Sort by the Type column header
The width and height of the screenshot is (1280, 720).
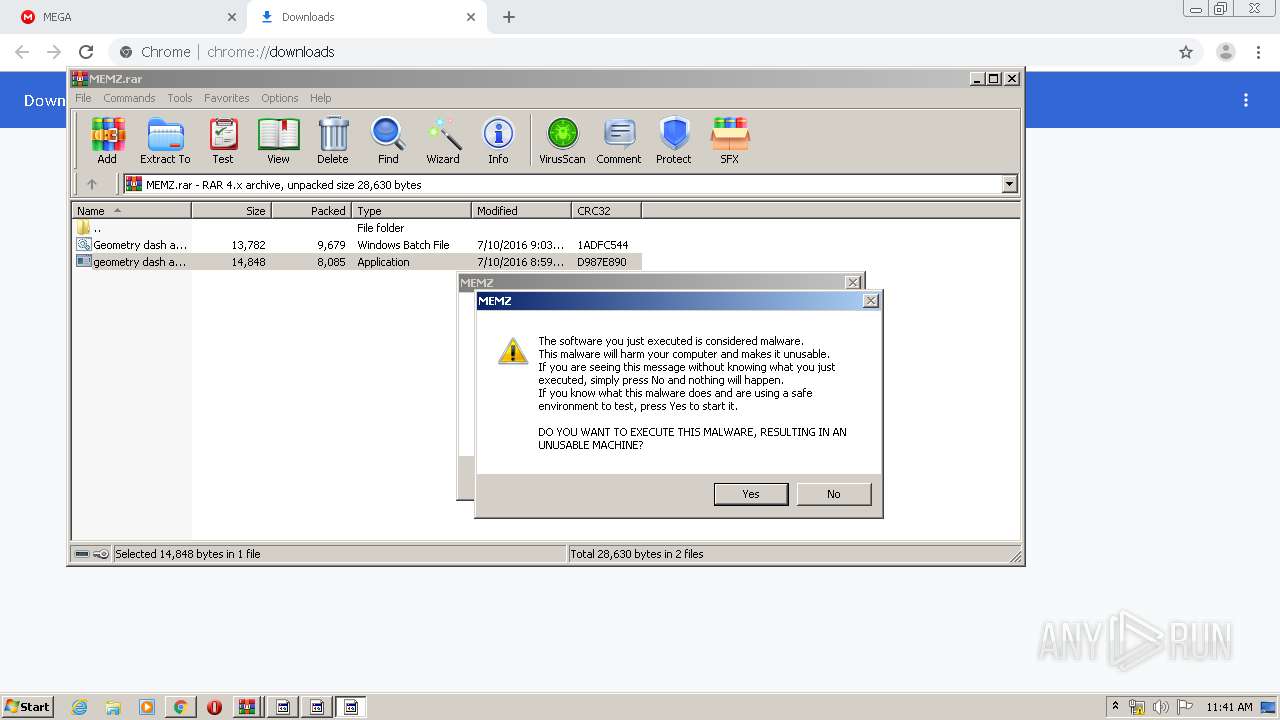pos(411,210)
